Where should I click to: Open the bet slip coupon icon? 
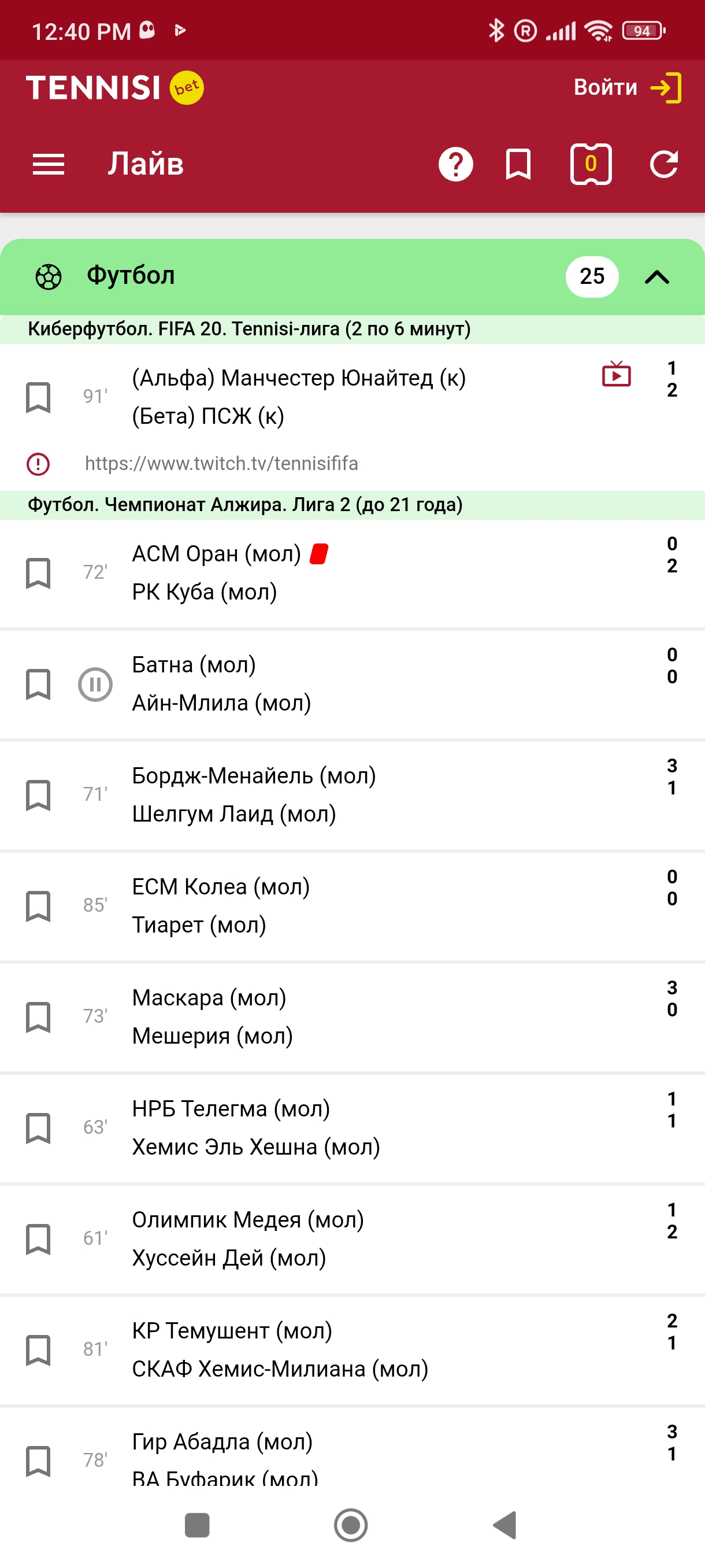pyautogui.click(x=590, y=164)
